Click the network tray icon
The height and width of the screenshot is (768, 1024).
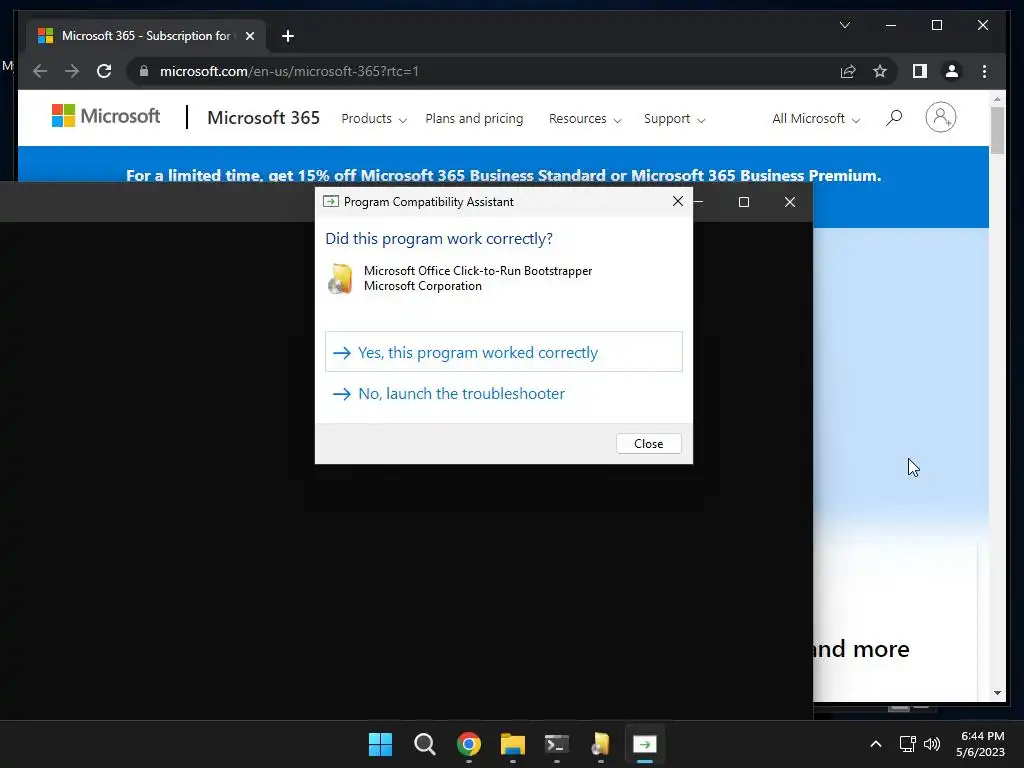pyautogui.click(x=908, y=744)
